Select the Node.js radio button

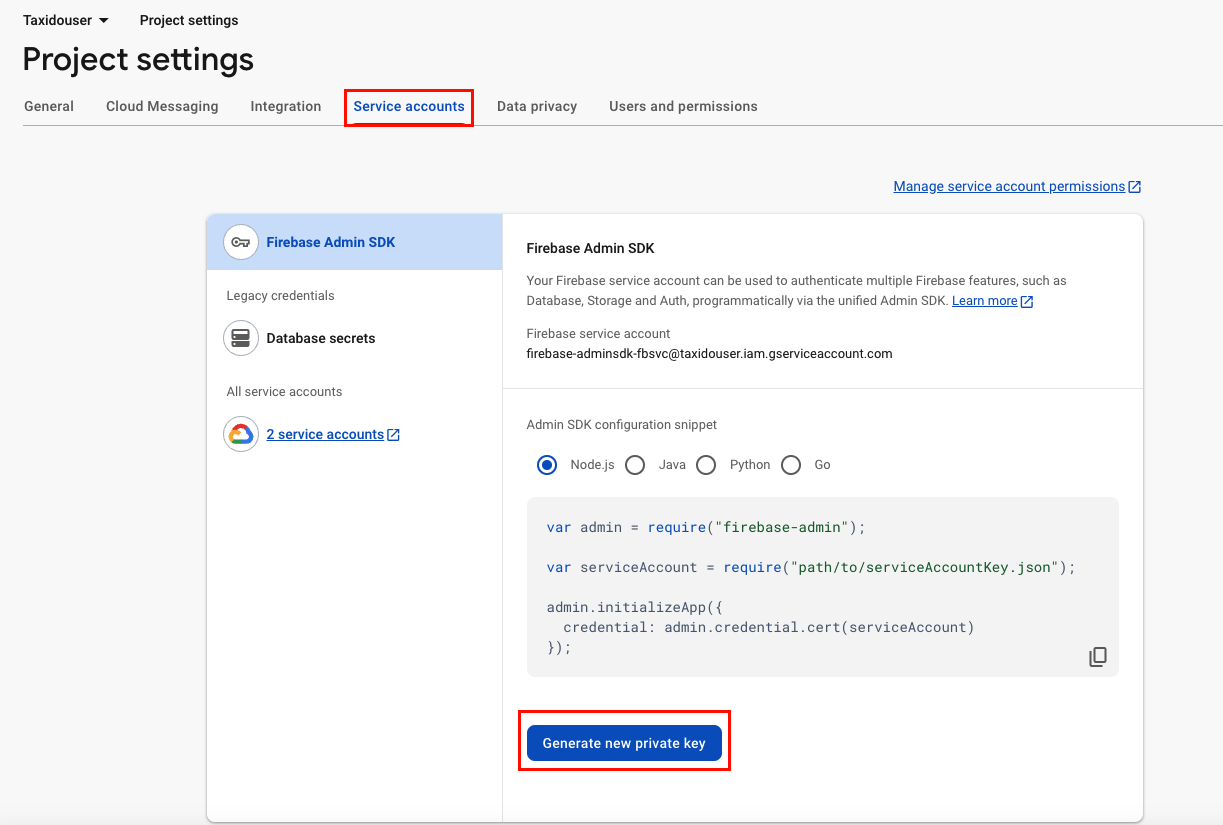[x=547, y=465]
